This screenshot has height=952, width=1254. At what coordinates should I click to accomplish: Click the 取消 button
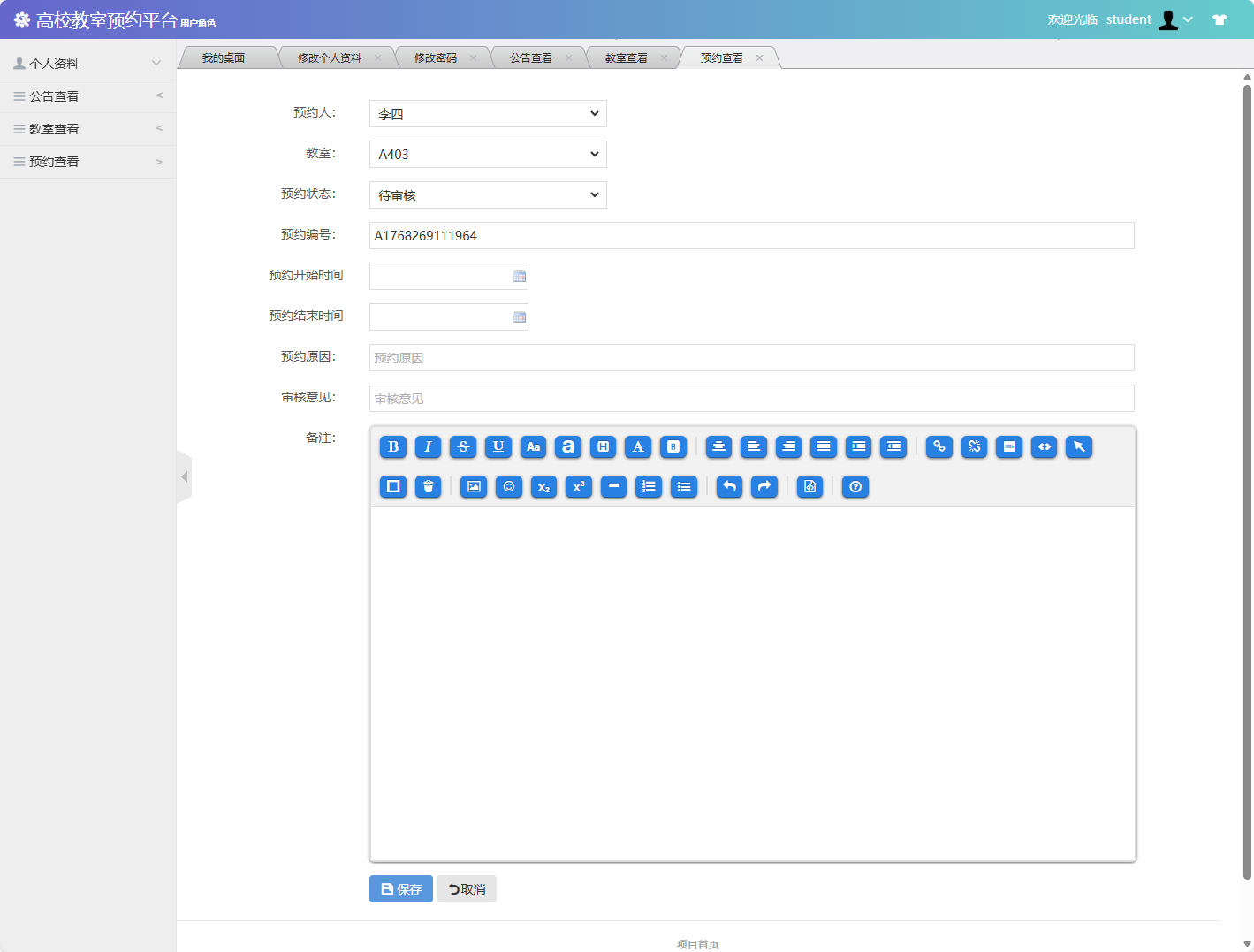(467, 889)
